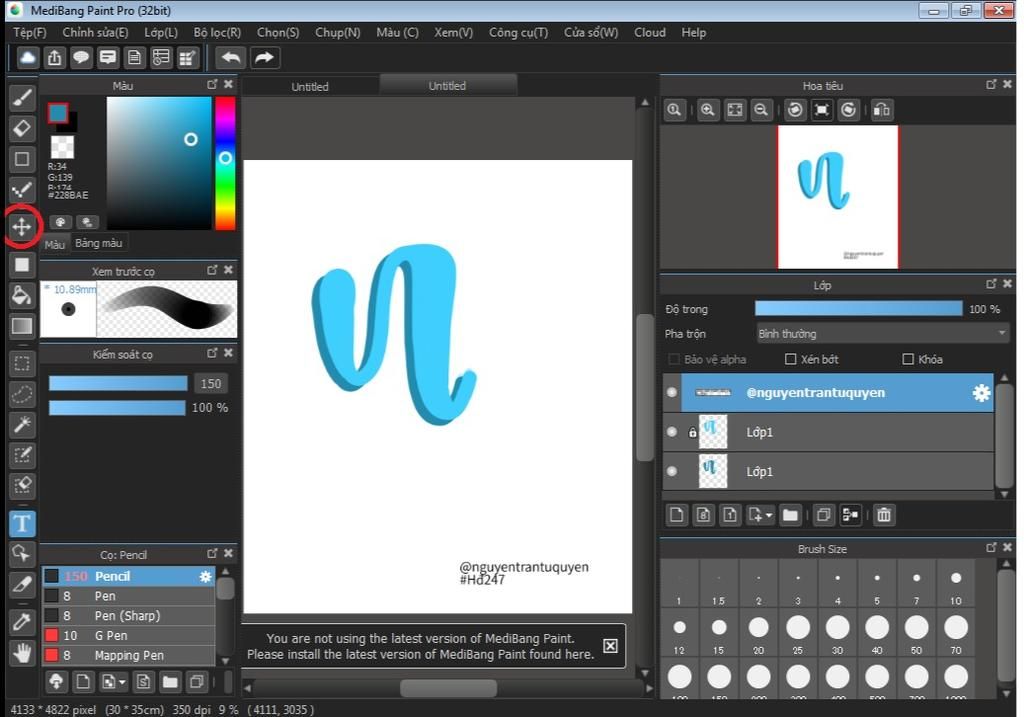This screenshot has width=1024, height=717.
Task: Select Mapping Pen brush
Action: click(129, 654)
